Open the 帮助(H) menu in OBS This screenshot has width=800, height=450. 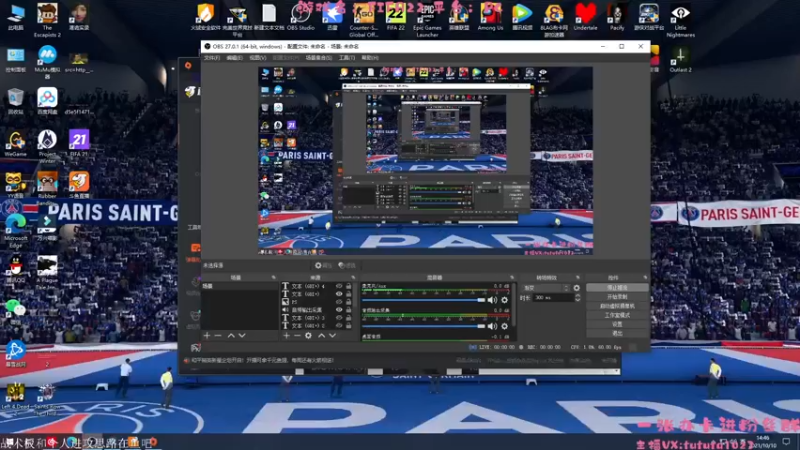(370, 58)
